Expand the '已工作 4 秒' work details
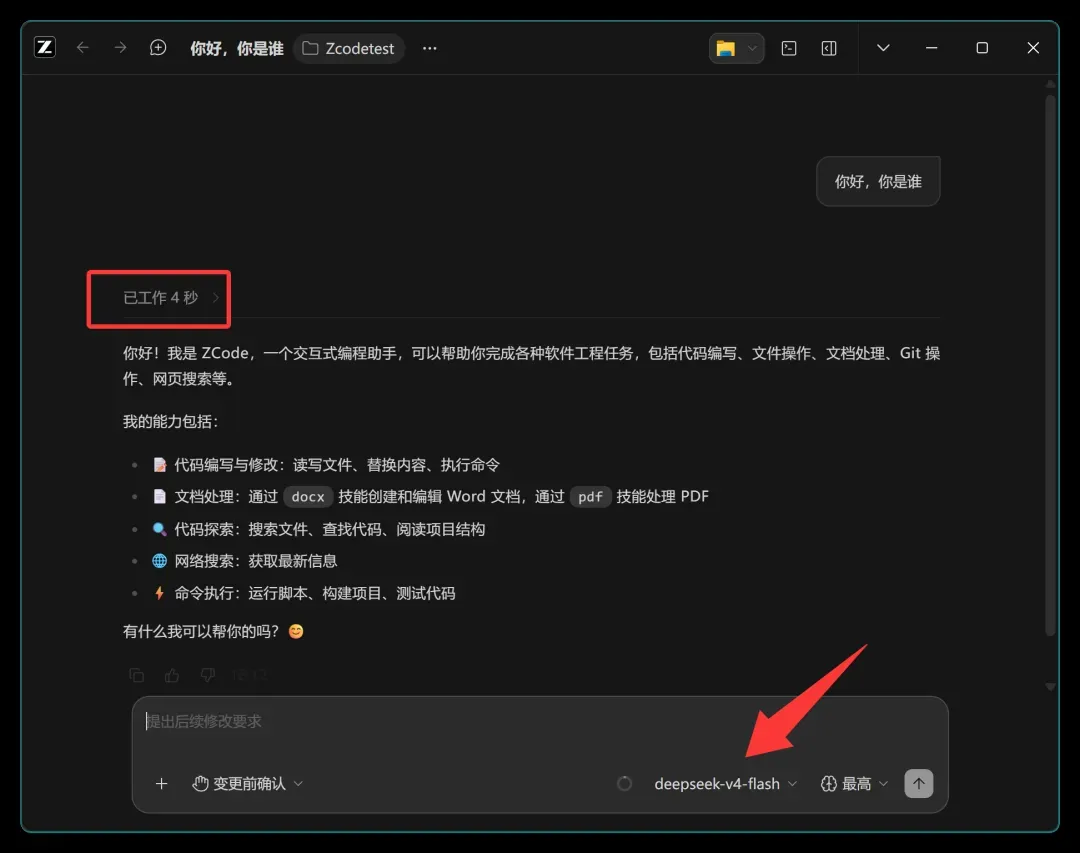The width and height of the screenshot is (1080, 853). pyautogui.click(x=171, y=298)
